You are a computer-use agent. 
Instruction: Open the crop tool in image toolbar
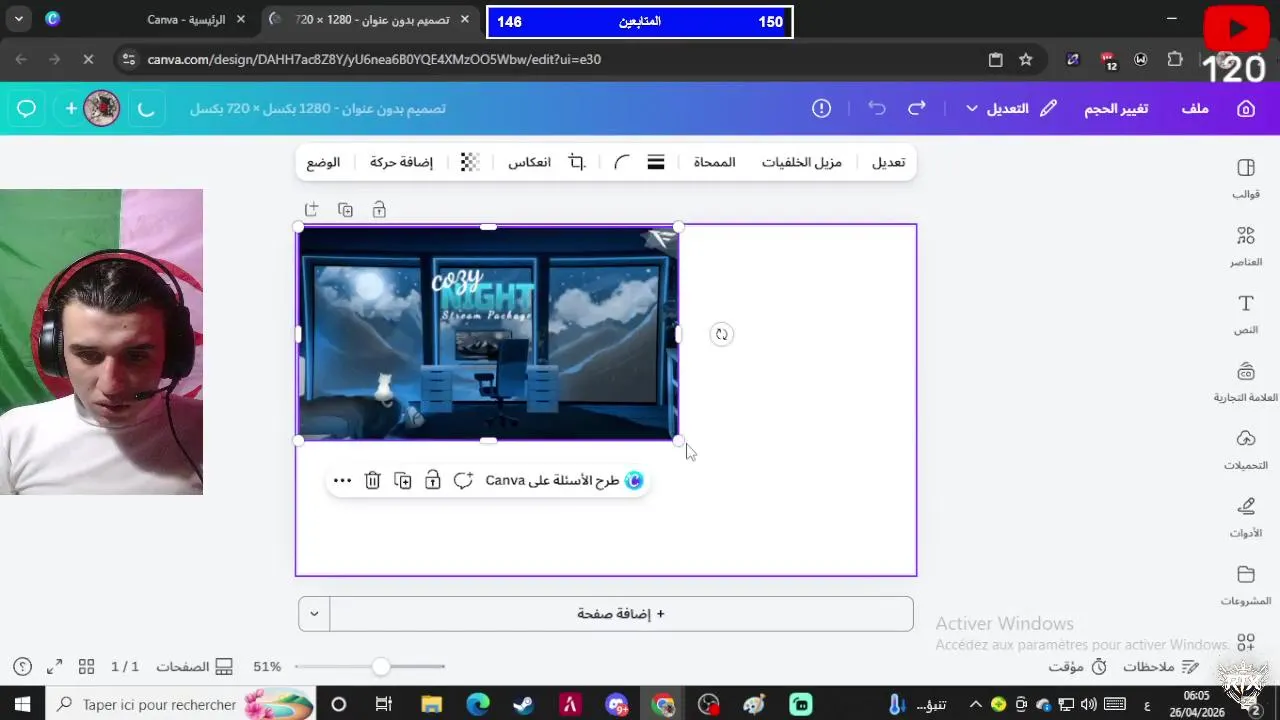pos(577,162)
